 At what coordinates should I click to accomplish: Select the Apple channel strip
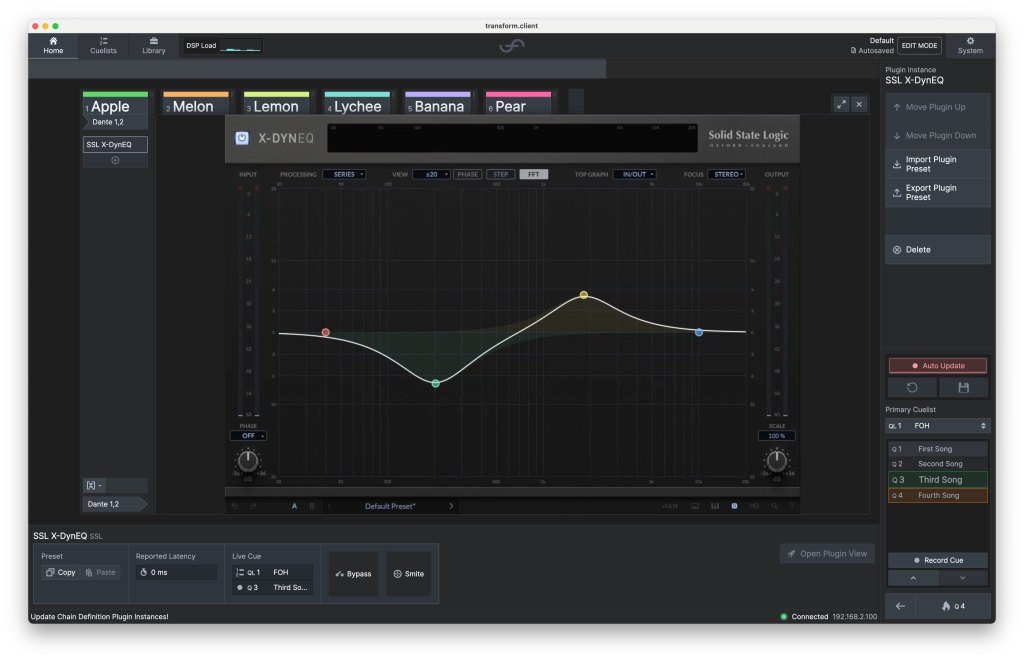coord(116,105)
